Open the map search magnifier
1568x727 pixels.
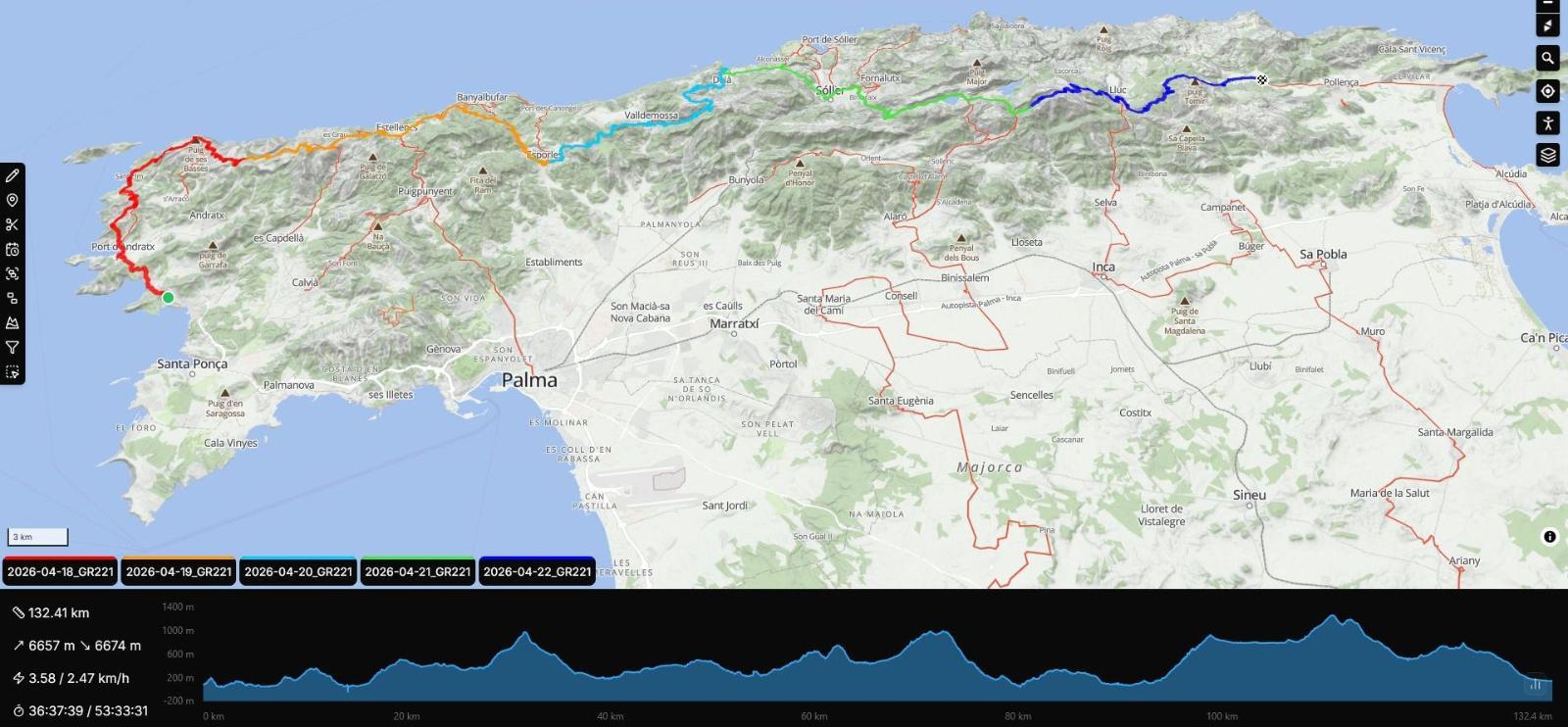pyautogui.click(x=1547, y=58)
